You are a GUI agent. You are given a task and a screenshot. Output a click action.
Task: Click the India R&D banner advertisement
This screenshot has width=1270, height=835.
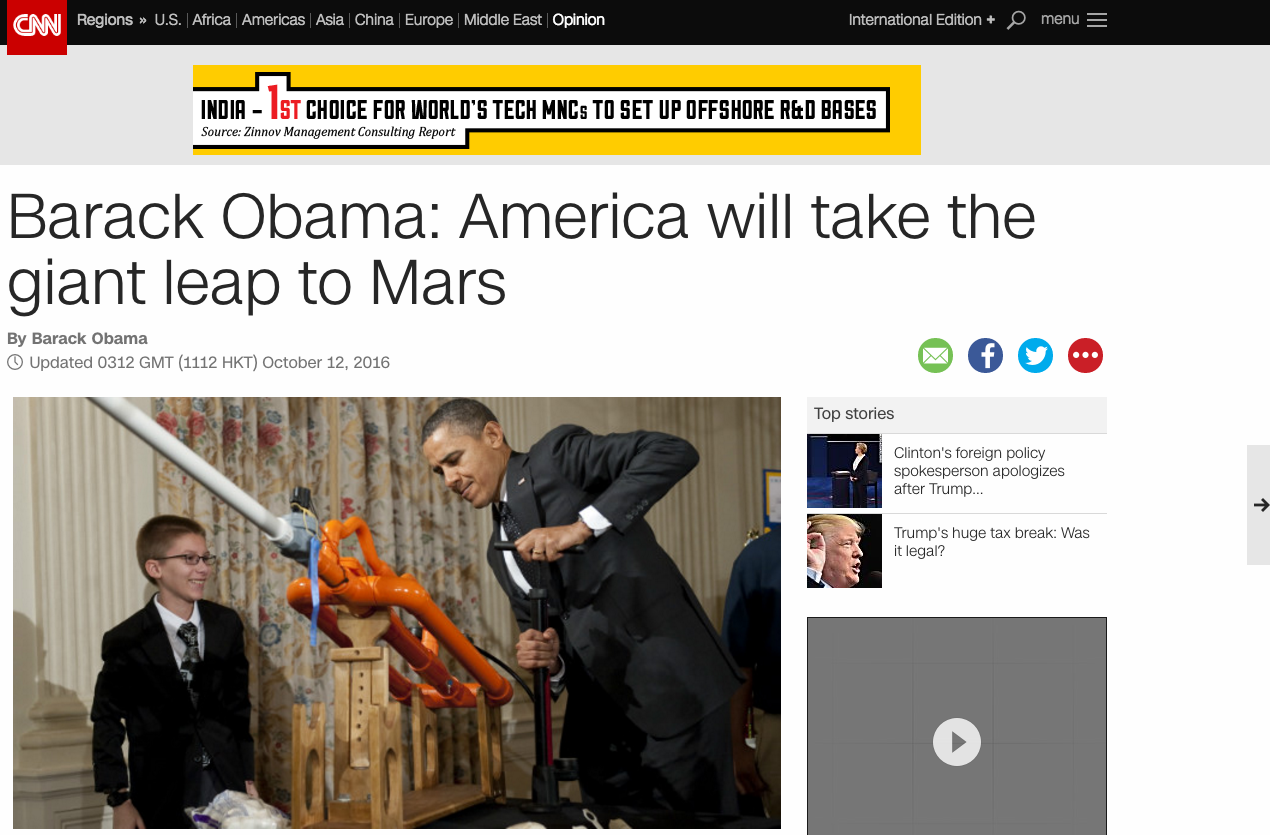coord(556,110)
